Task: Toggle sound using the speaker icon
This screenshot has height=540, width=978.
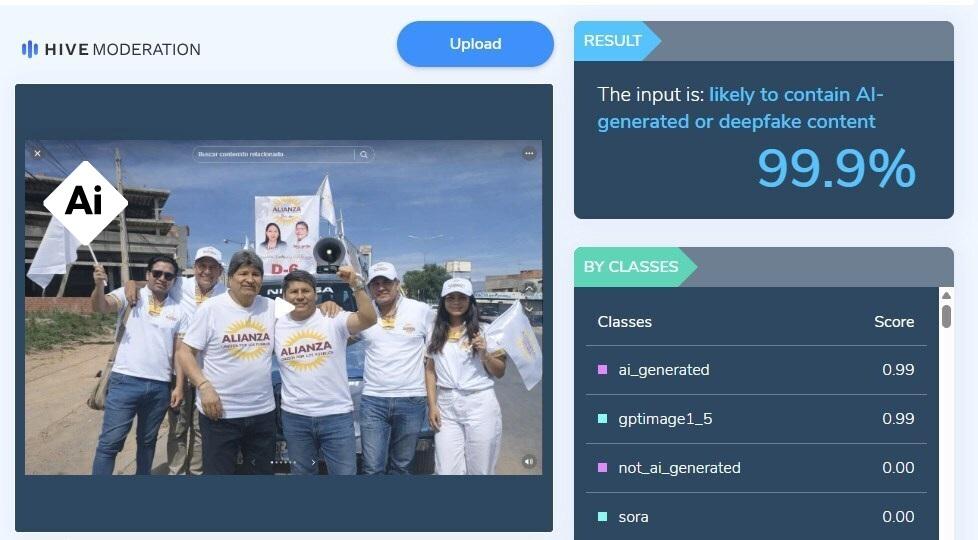Action: [x=528, y=461]
